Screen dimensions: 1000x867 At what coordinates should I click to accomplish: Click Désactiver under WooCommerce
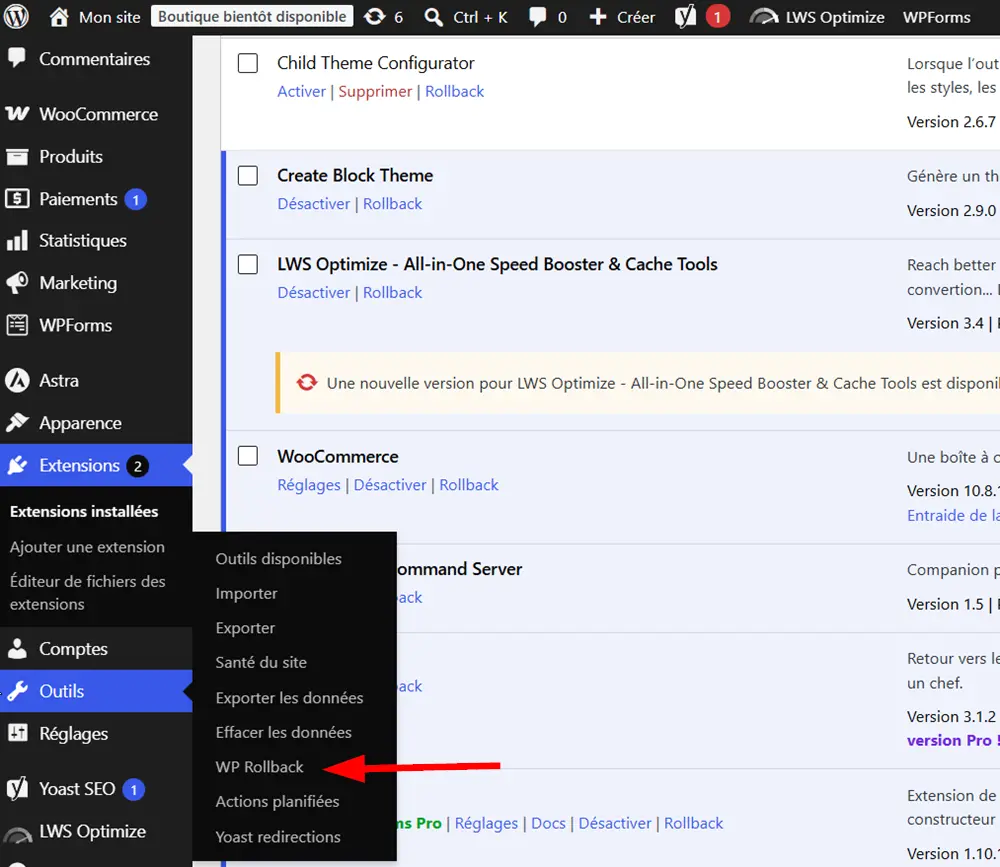pos(390,485)
